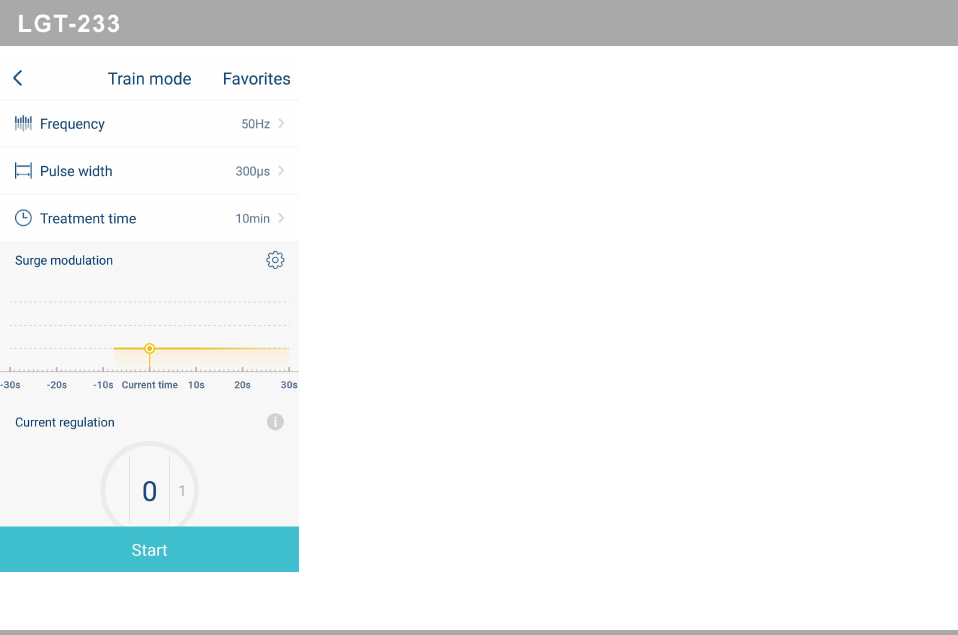Click the 10min value
The image size is (958, 635).
[x=252, y=219]
